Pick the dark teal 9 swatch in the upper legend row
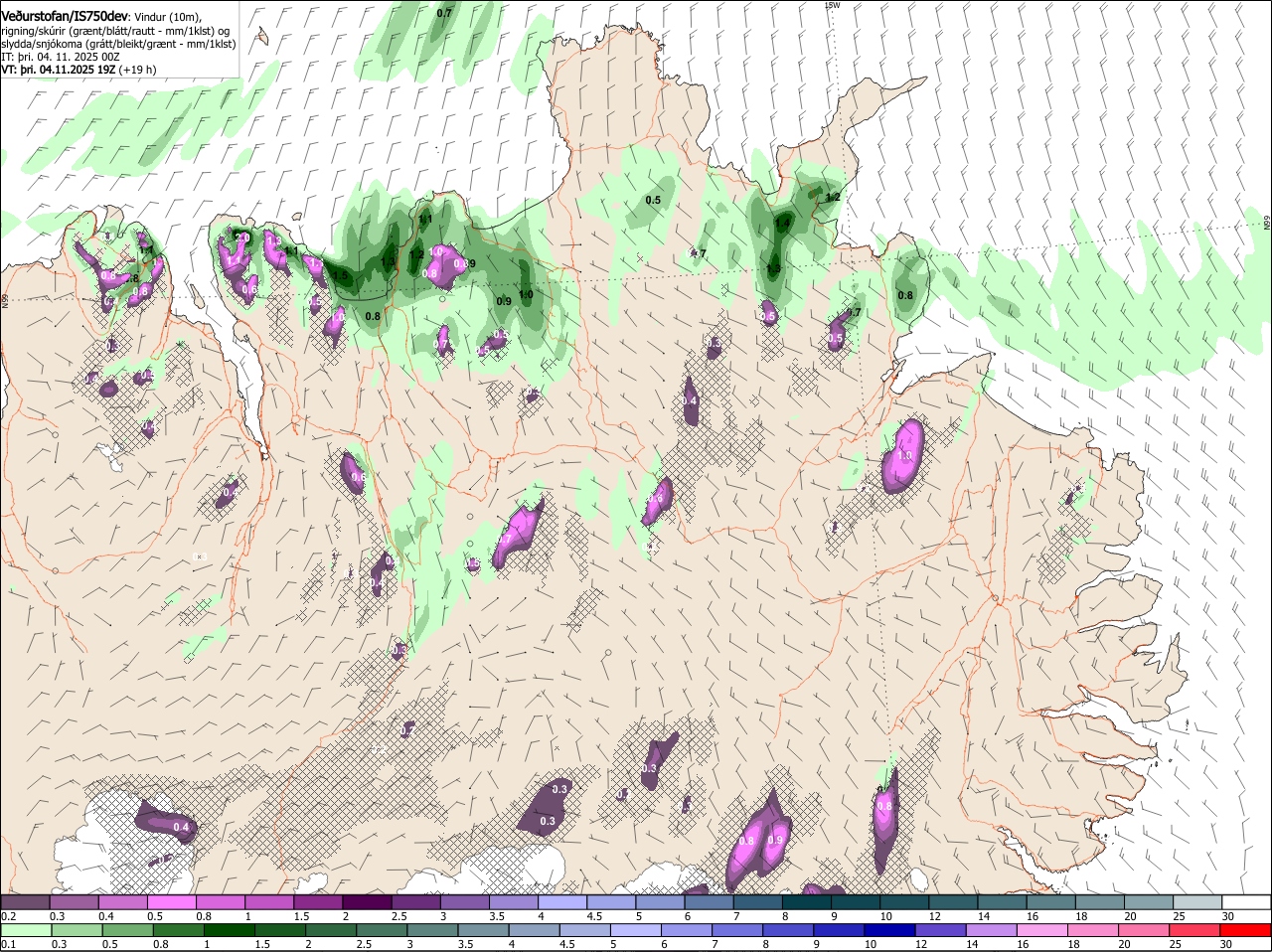This screenshot has height=952, width=1272. (856, 901)
